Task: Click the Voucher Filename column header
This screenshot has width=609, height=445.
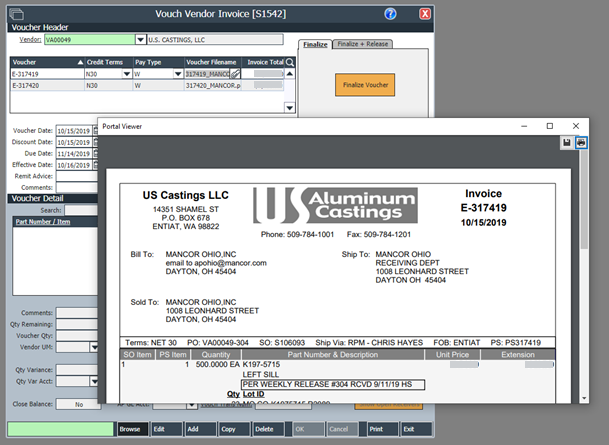Action: [x=212, y=62]
